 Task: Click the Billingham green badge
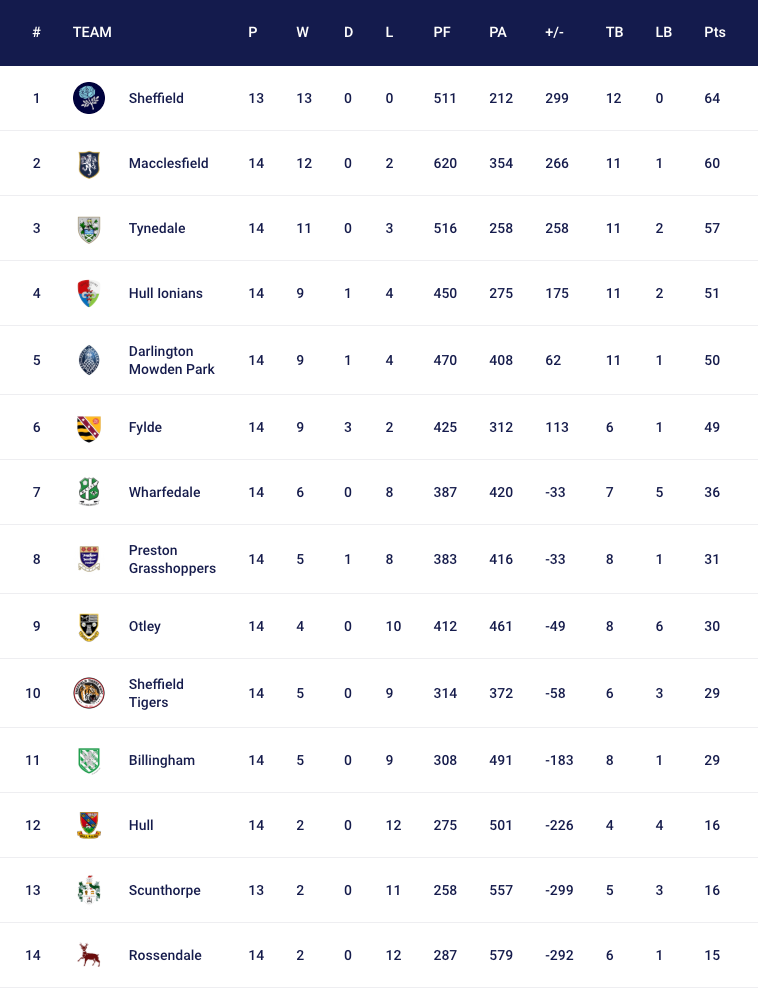[89, 760]
